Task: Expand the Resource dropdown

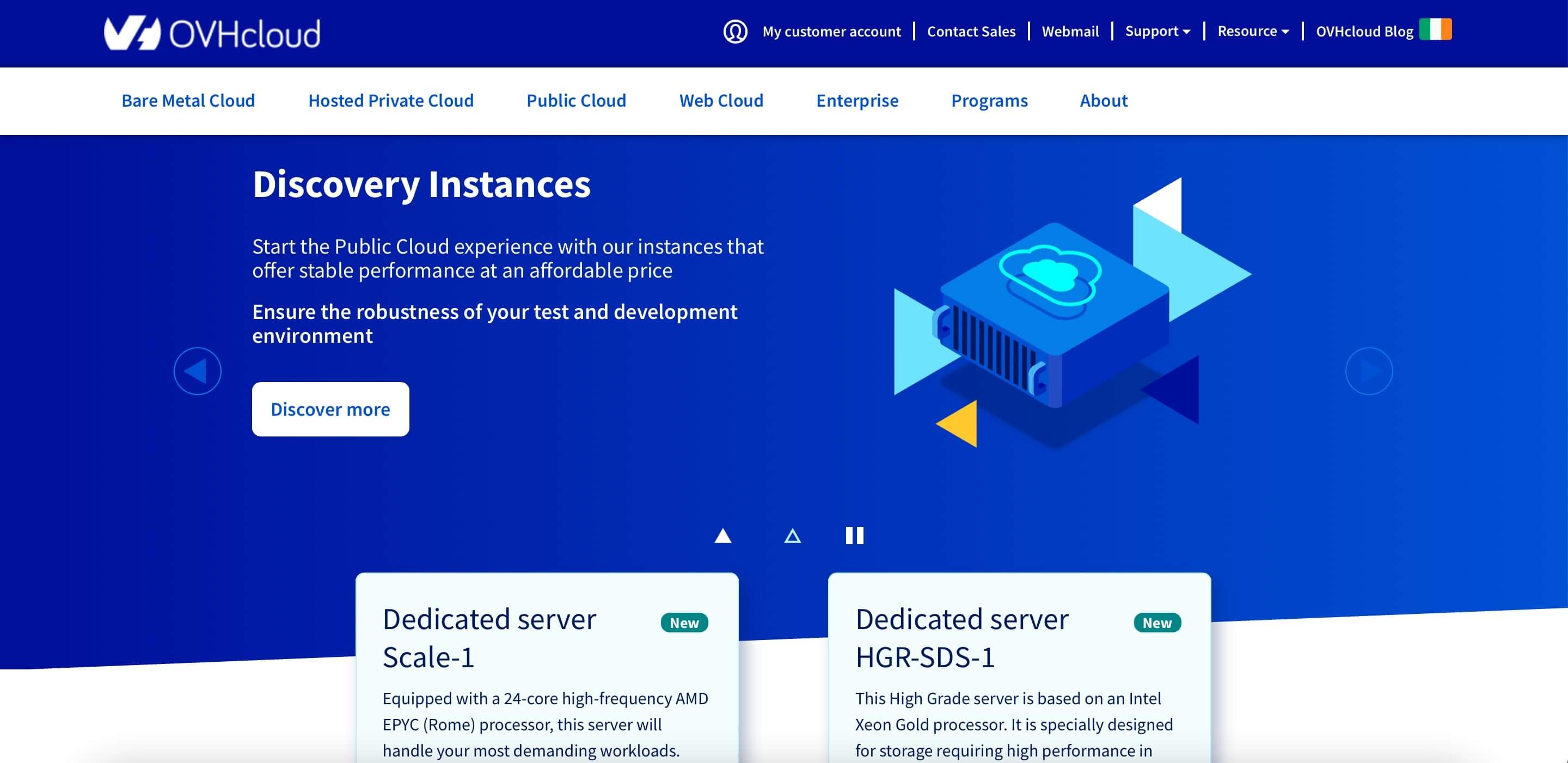Action: (1253, 31)
